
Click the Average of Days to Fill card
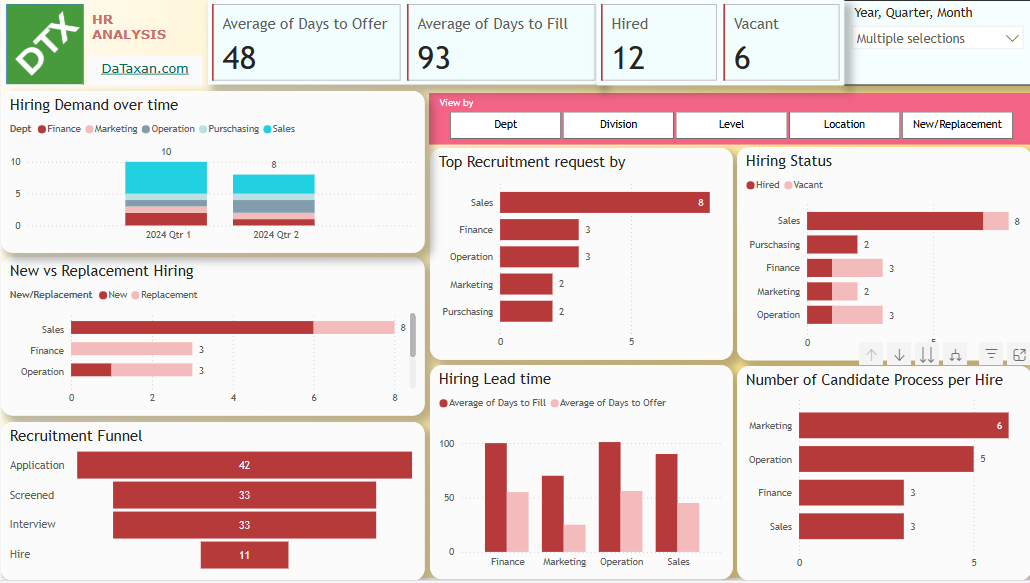coord(501,43)
